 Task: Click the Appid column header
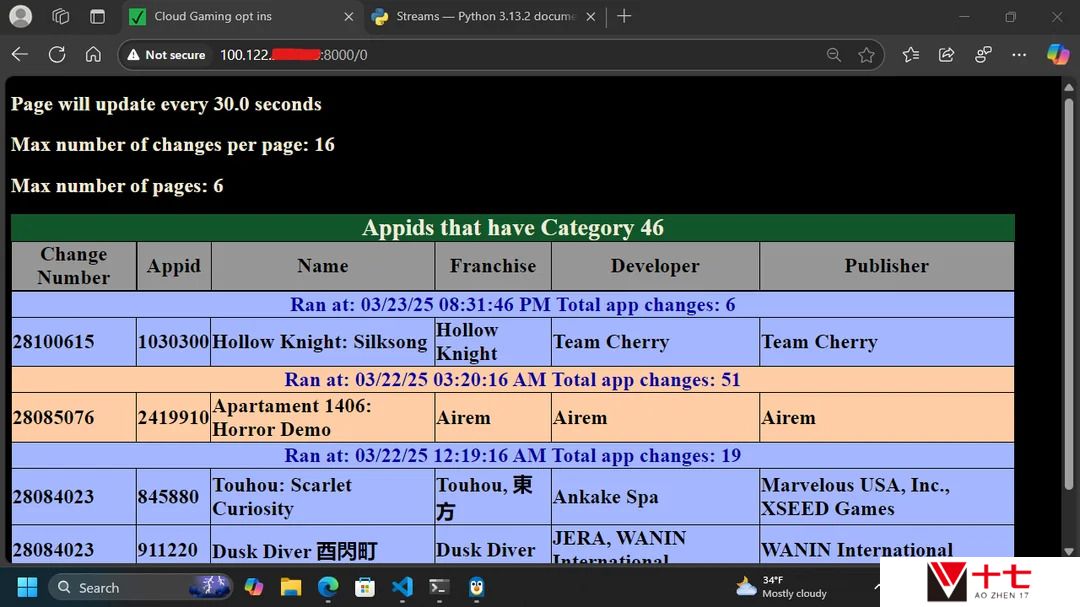(x=174, y=266)
